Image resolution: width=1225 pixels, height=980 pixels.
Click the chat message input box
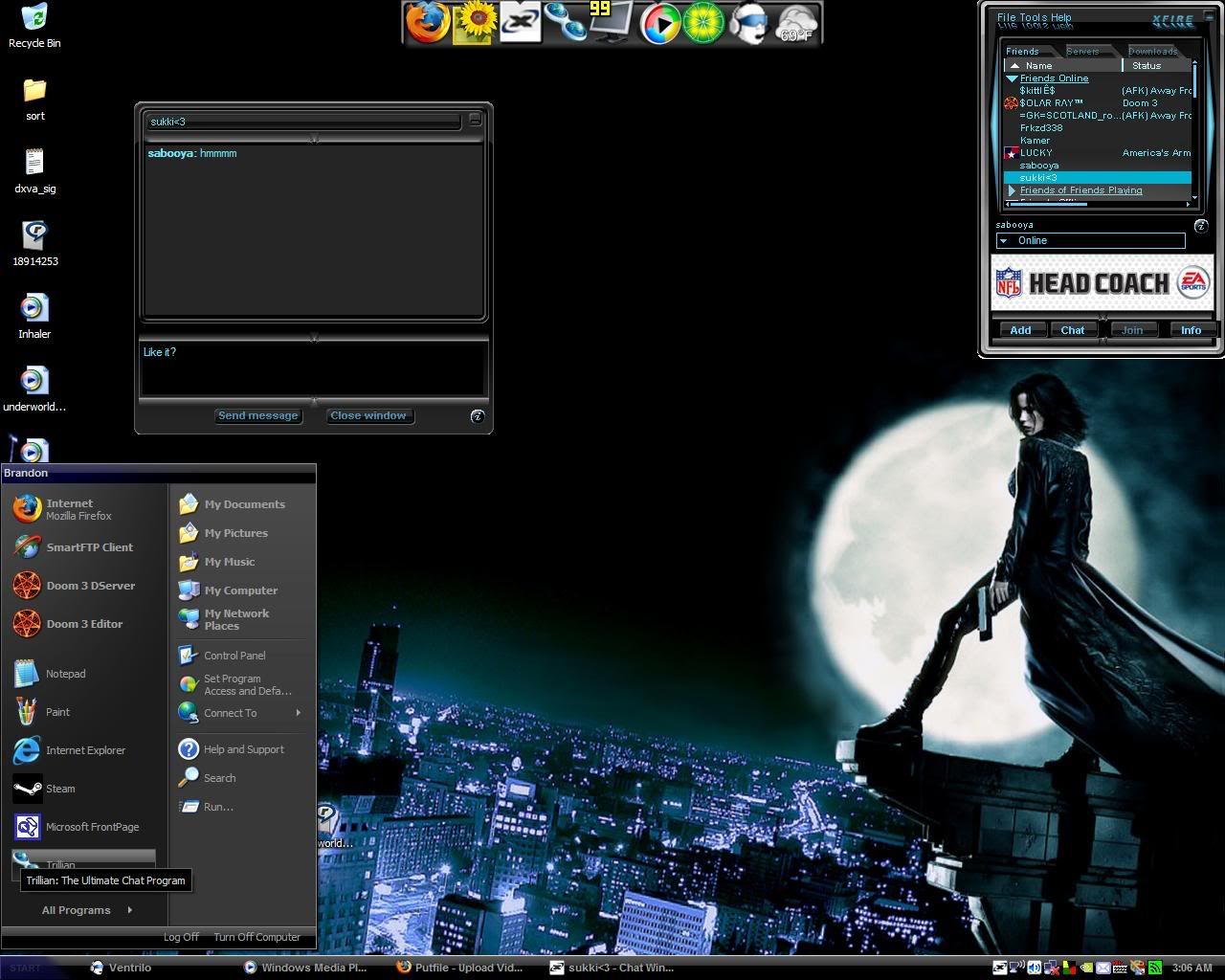tap(314, 369)
